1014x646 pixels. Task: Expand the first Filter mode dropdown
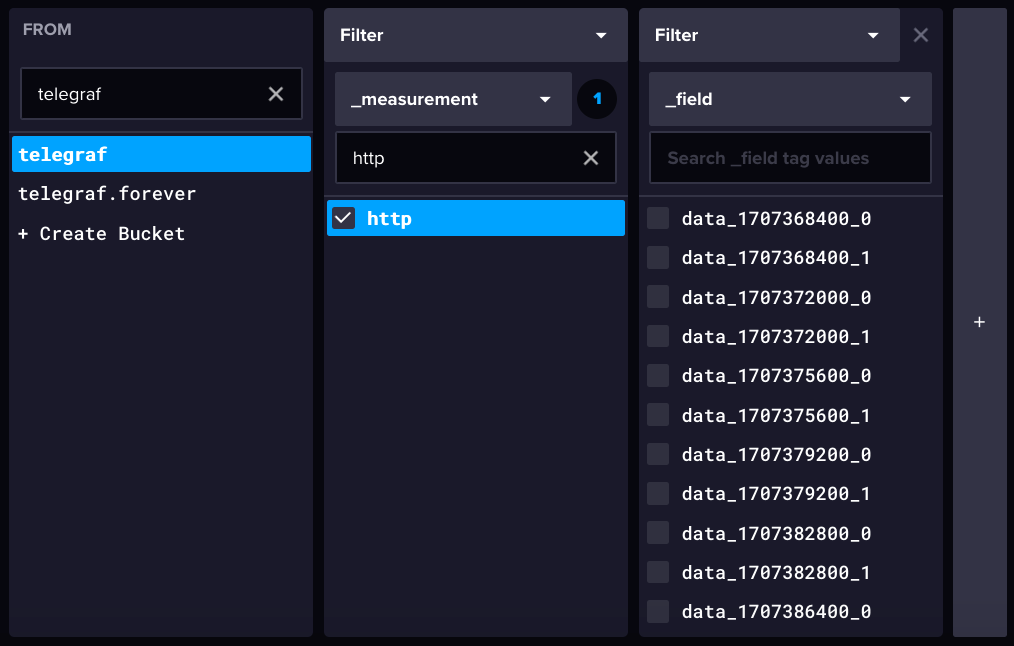pos(475,35)
